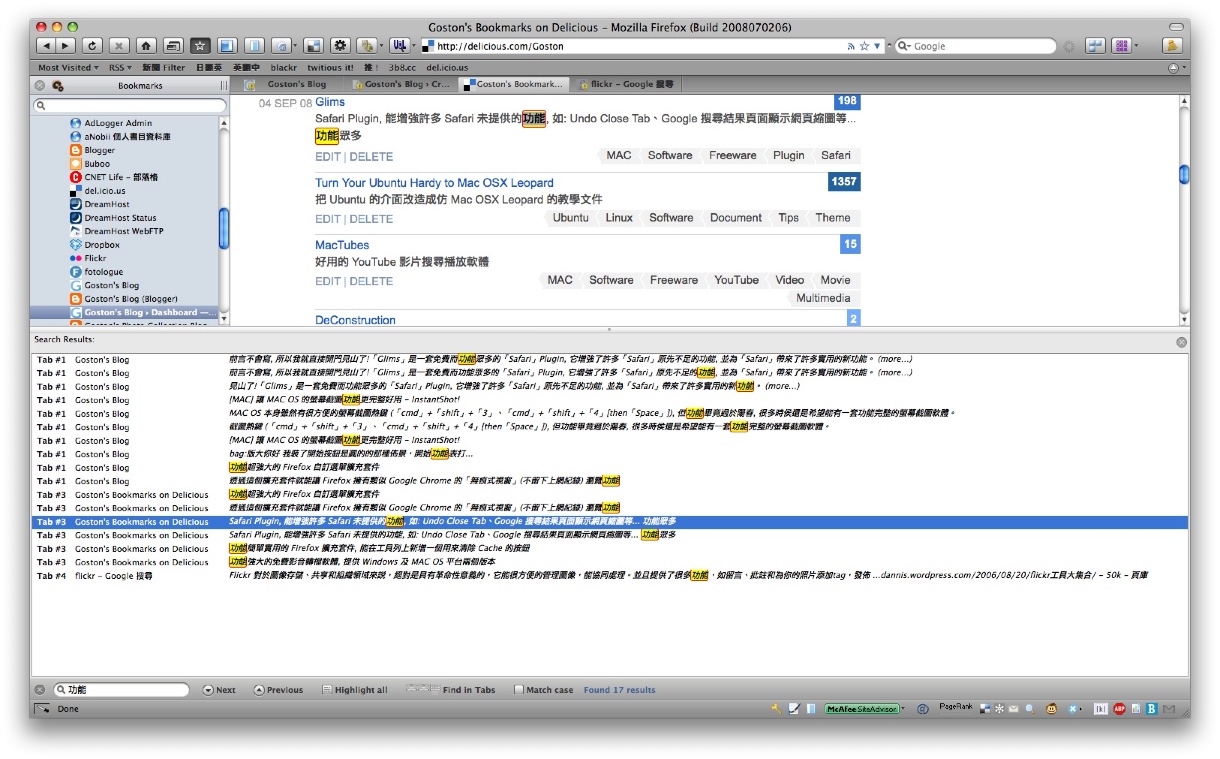The image size is (1220, 759).
Task: Select the highlighted Tab #3 Safari Plugin result
Action: pos(608,521)
